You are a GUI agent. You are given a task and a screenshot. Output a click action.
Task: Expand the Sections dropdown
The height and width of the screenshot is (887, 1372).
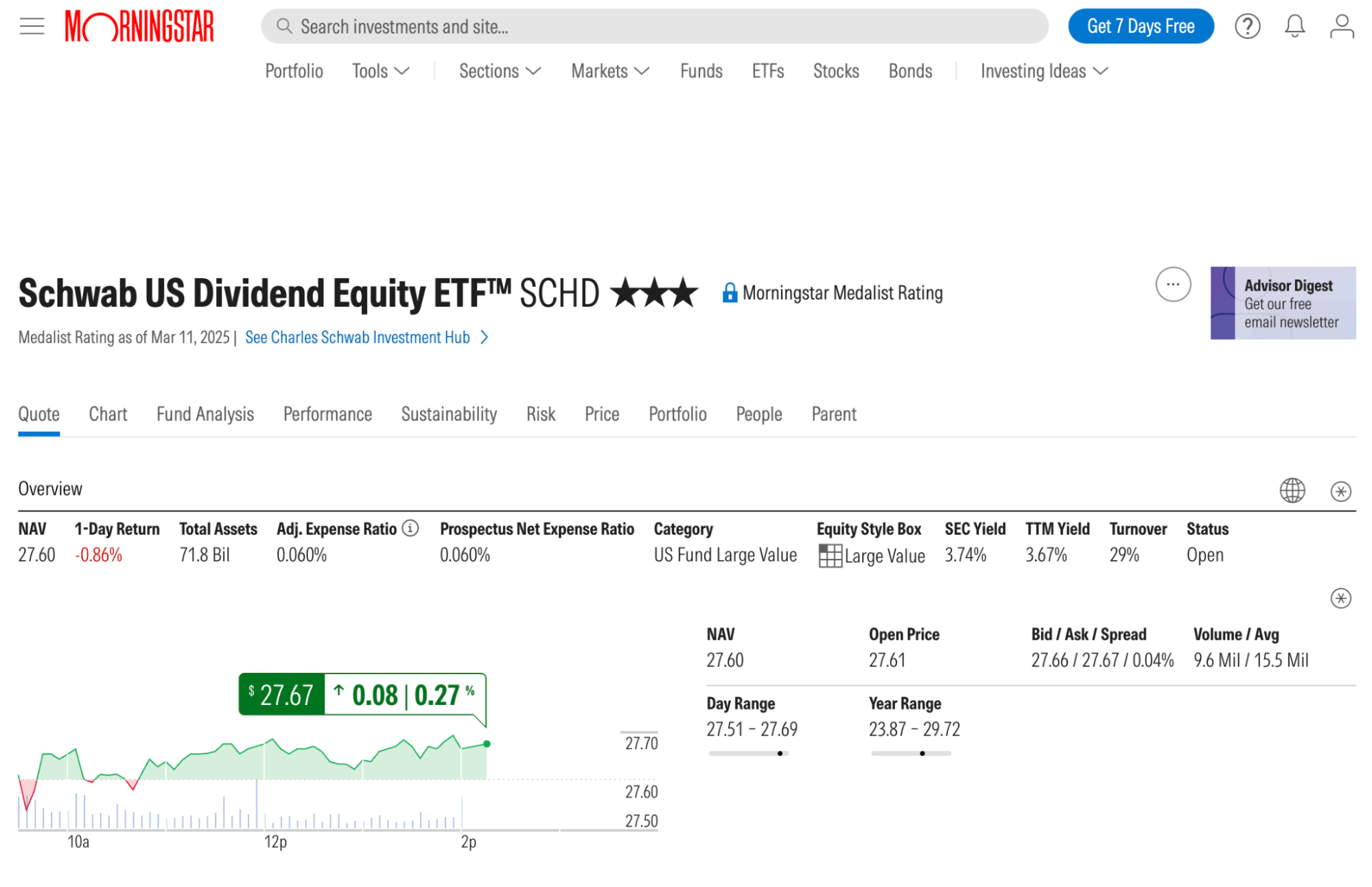click(500, 71)
